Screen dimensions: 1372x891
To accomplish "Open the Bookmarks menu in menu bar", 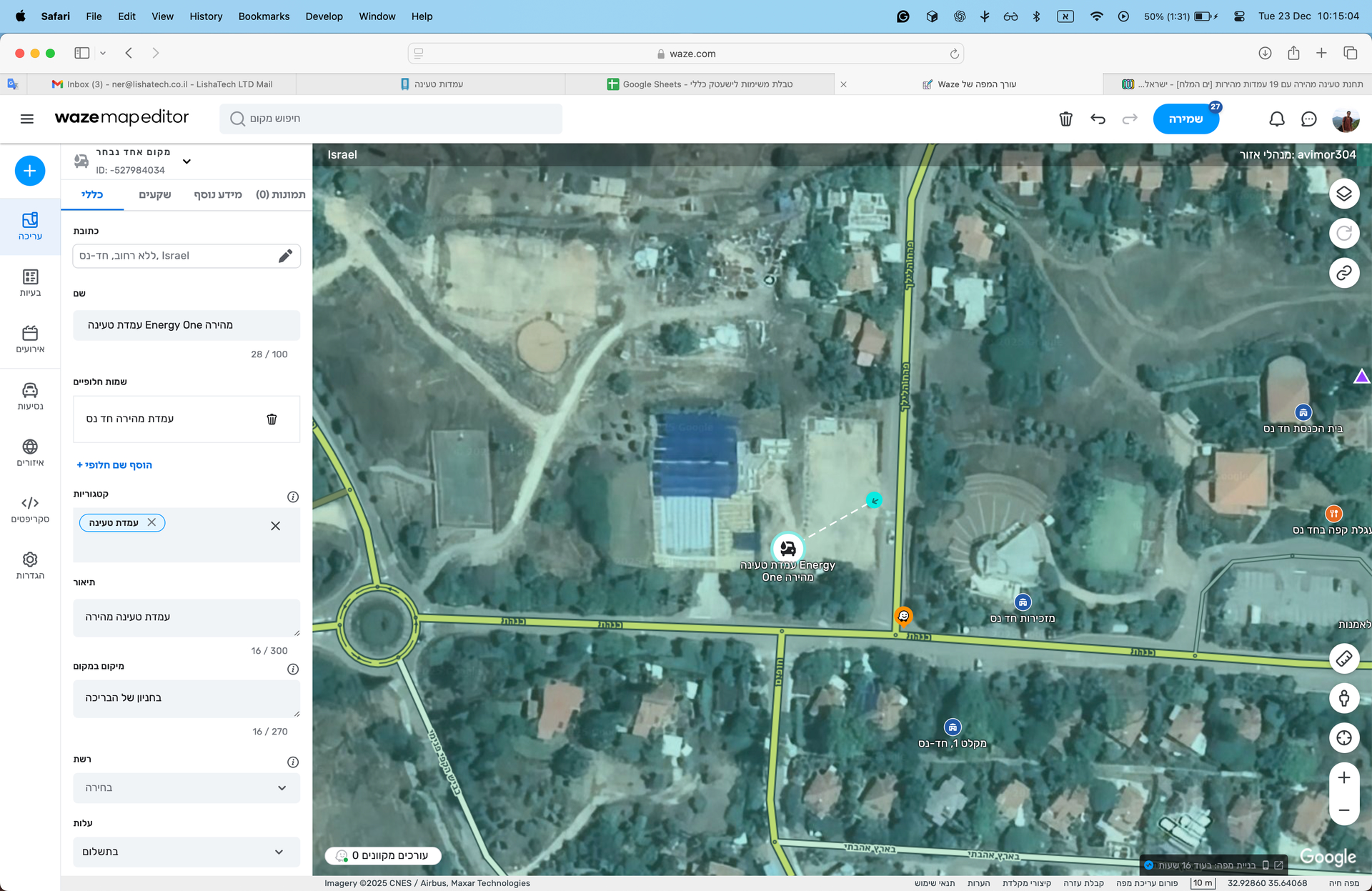I will pyautogui.click(x=264, y=16).
